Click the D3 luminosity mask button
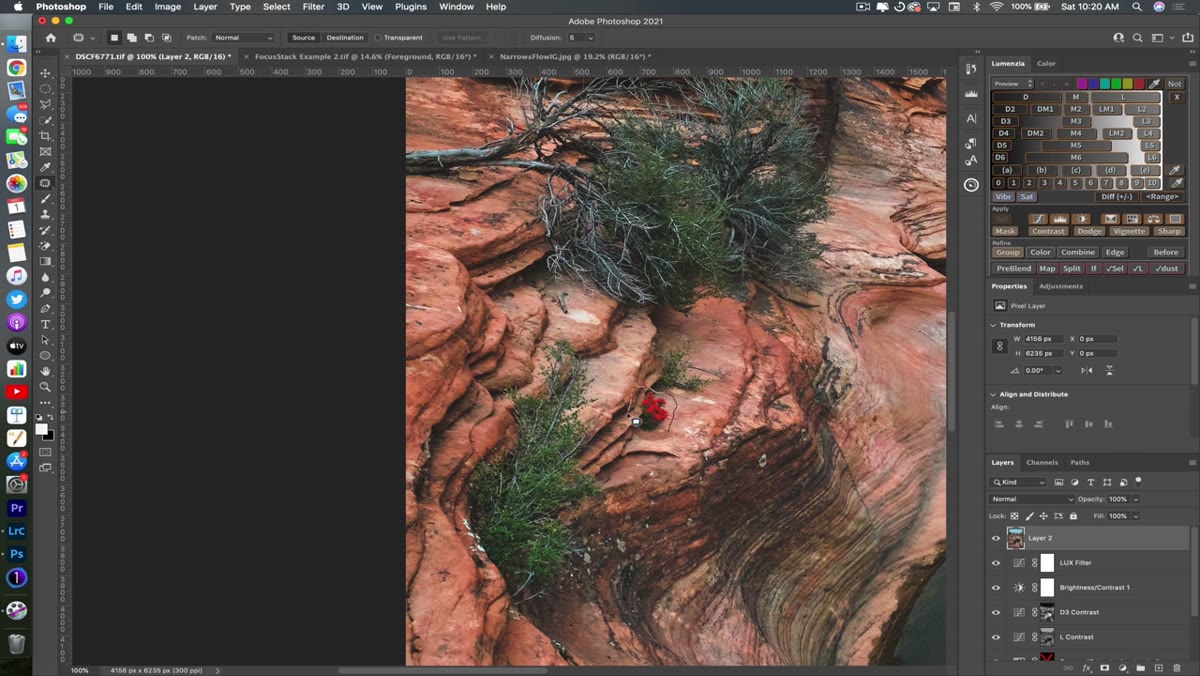1200x676 pixels. pyautogui.click(x=1006, y=121)
